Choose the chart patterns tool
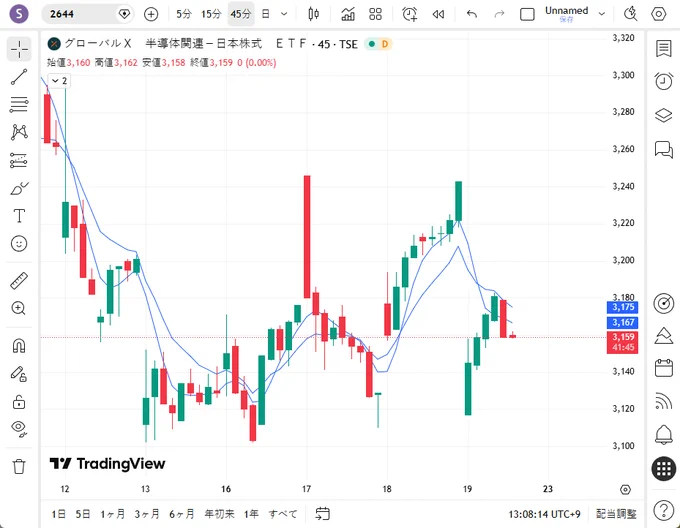Image resolution: width=680 pixels, height=528 pixels. [x=19, y=132]
